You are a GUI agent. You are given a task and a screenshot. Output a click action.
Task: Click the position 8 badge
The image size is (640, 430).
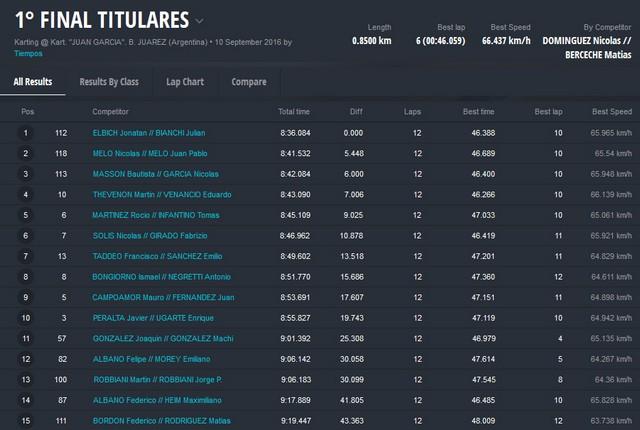pyautogui.click(x=26, y=277)
